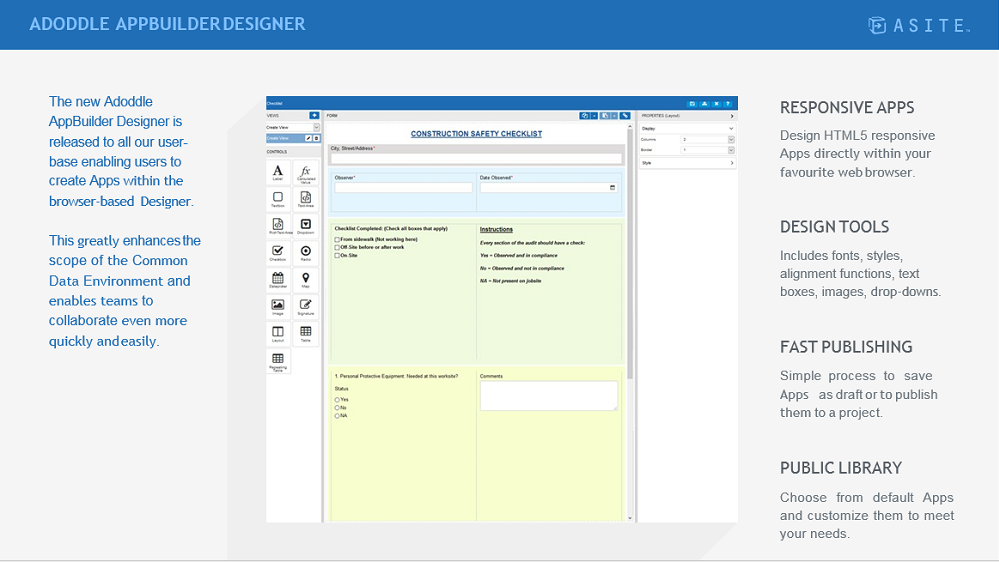Expand the Style section

point(731,163)
